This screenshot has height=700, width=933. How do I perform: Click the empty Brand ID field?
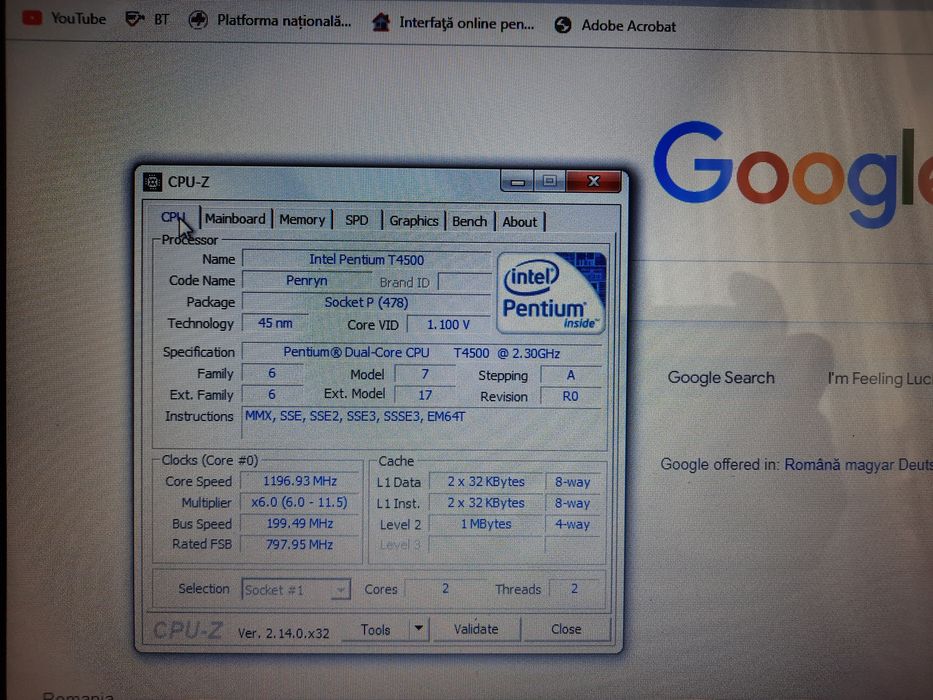465,282
